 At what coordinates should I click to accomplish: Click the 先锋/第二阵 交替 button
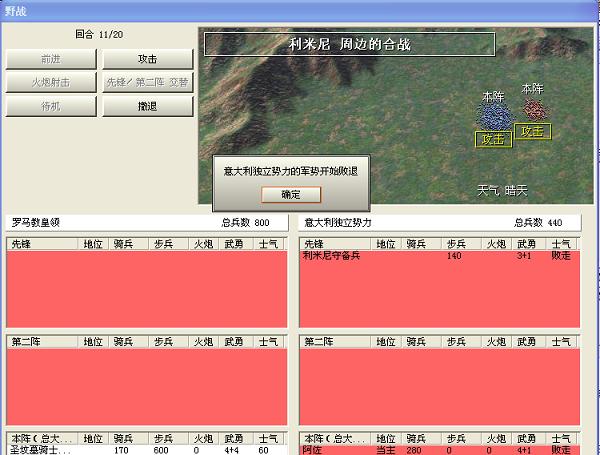point(148,82)
